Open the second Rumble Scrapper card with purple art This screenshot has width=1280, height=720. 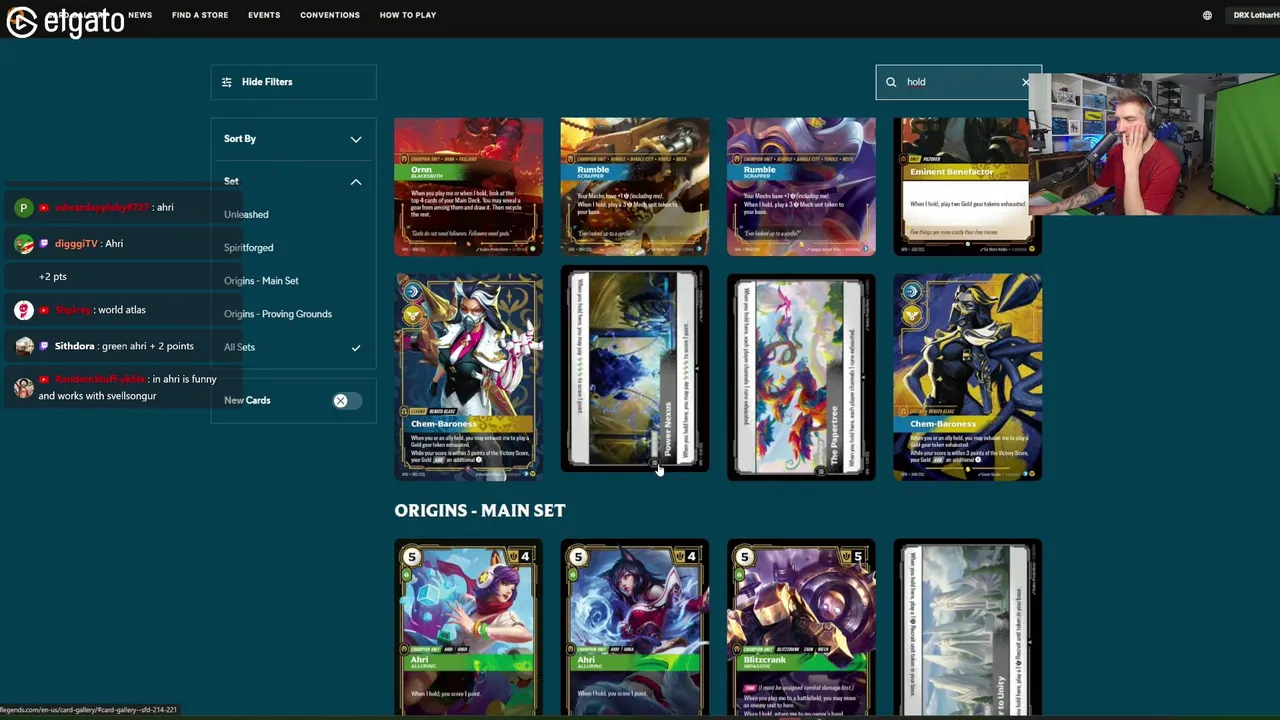click(x=801, y=187)
